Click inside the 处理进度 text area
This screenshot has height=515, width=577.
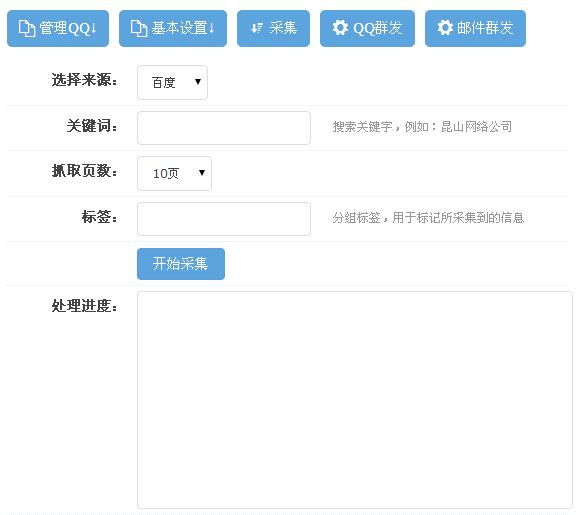(355, 400)
